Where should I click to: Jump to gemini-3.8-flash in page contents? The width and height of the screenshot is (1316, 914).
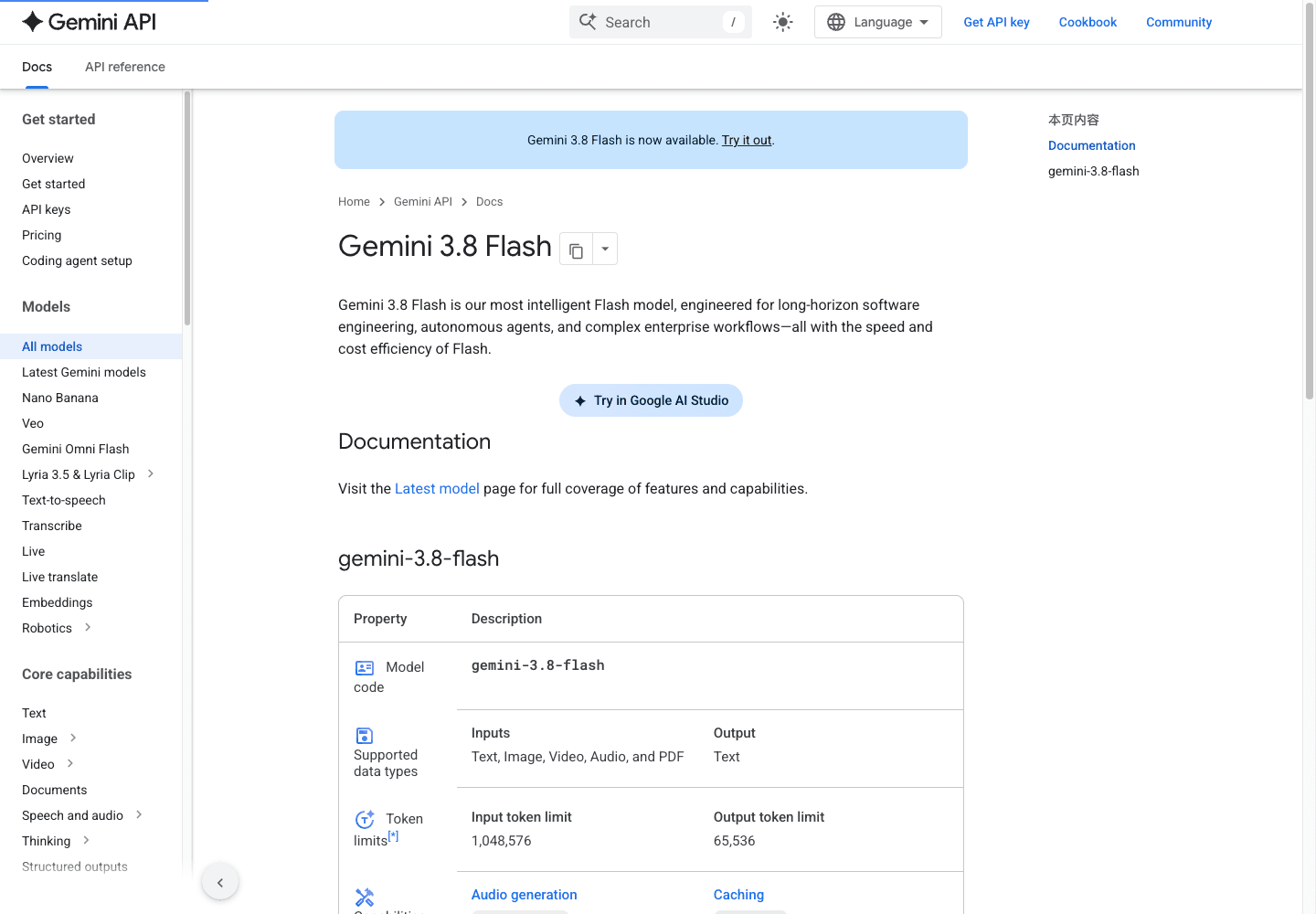coord(1094,171)
